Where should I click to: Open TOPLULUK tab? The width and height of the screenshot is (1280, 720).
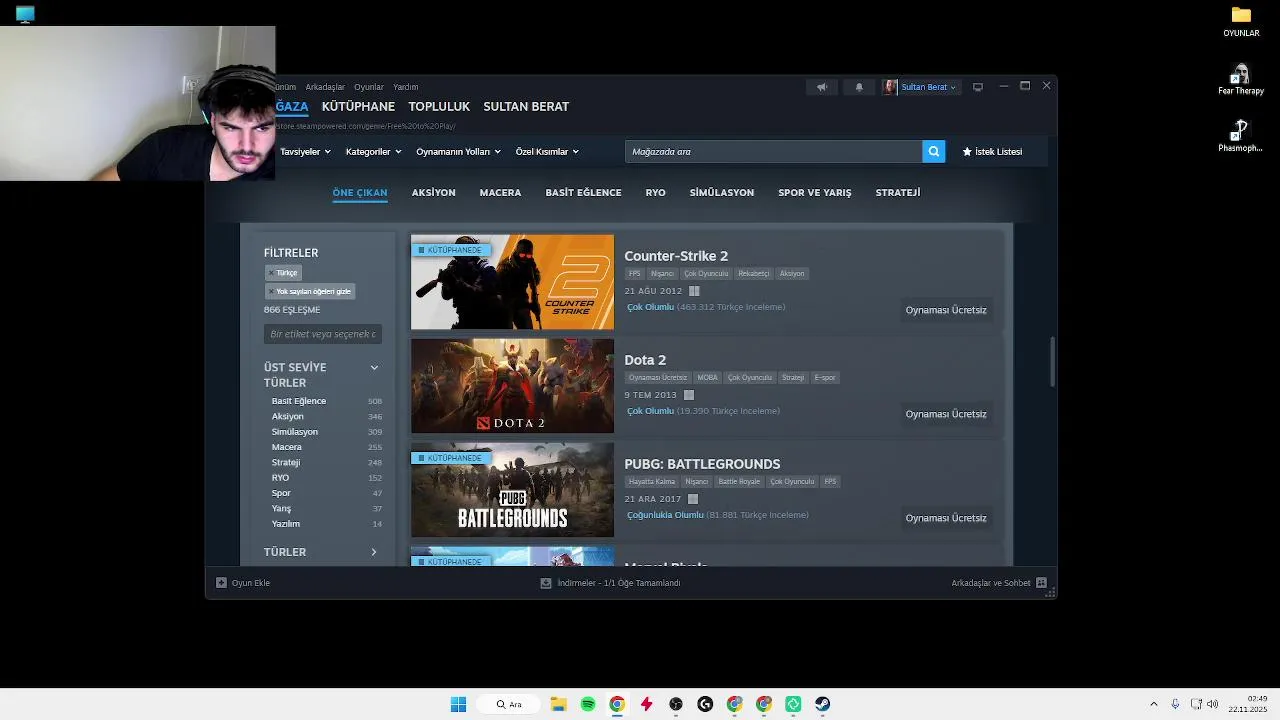click(439, 107)
